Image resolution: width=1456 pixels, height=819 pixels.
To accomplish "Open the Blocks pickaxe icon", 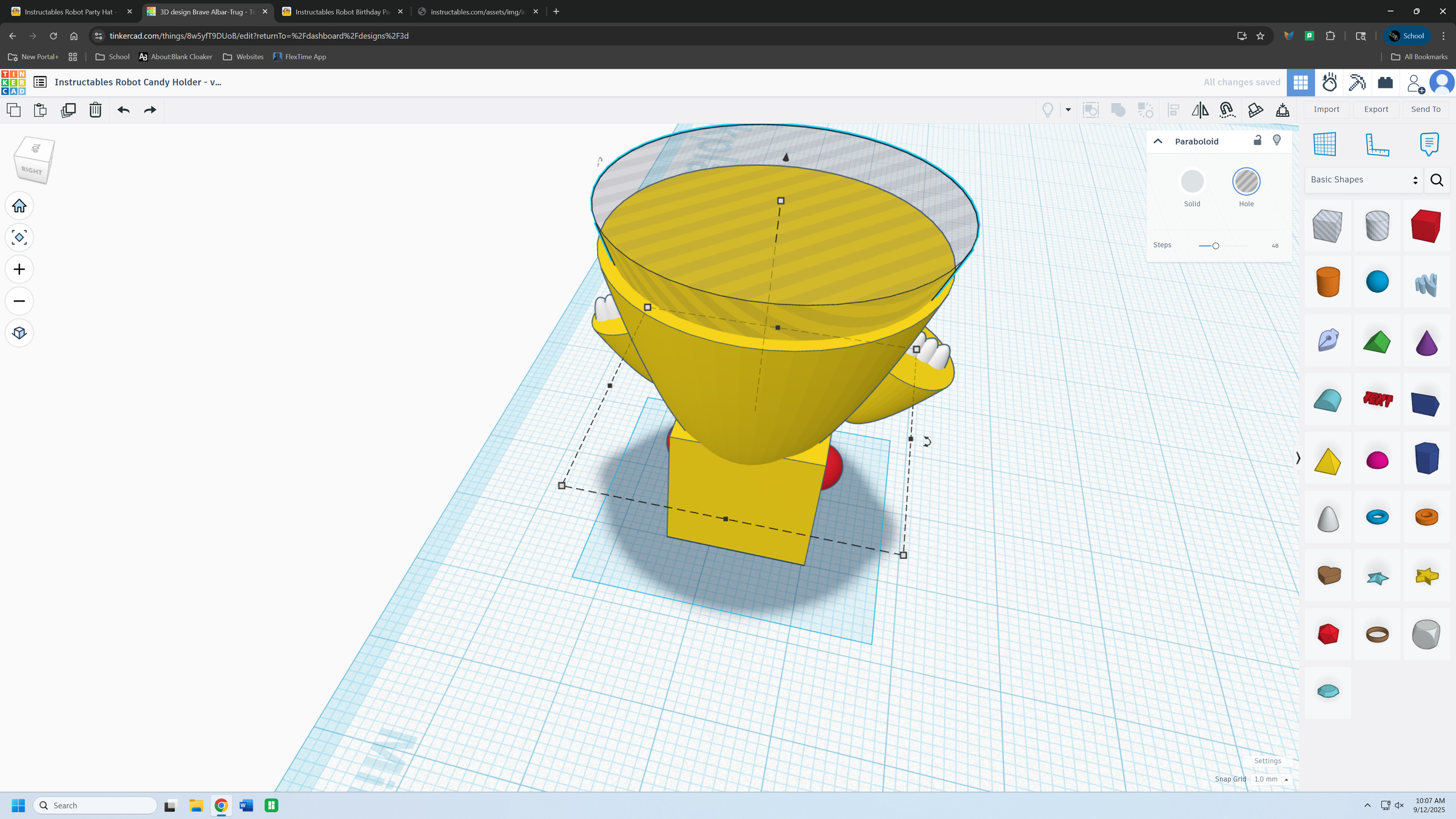I will coord(1357,83).
